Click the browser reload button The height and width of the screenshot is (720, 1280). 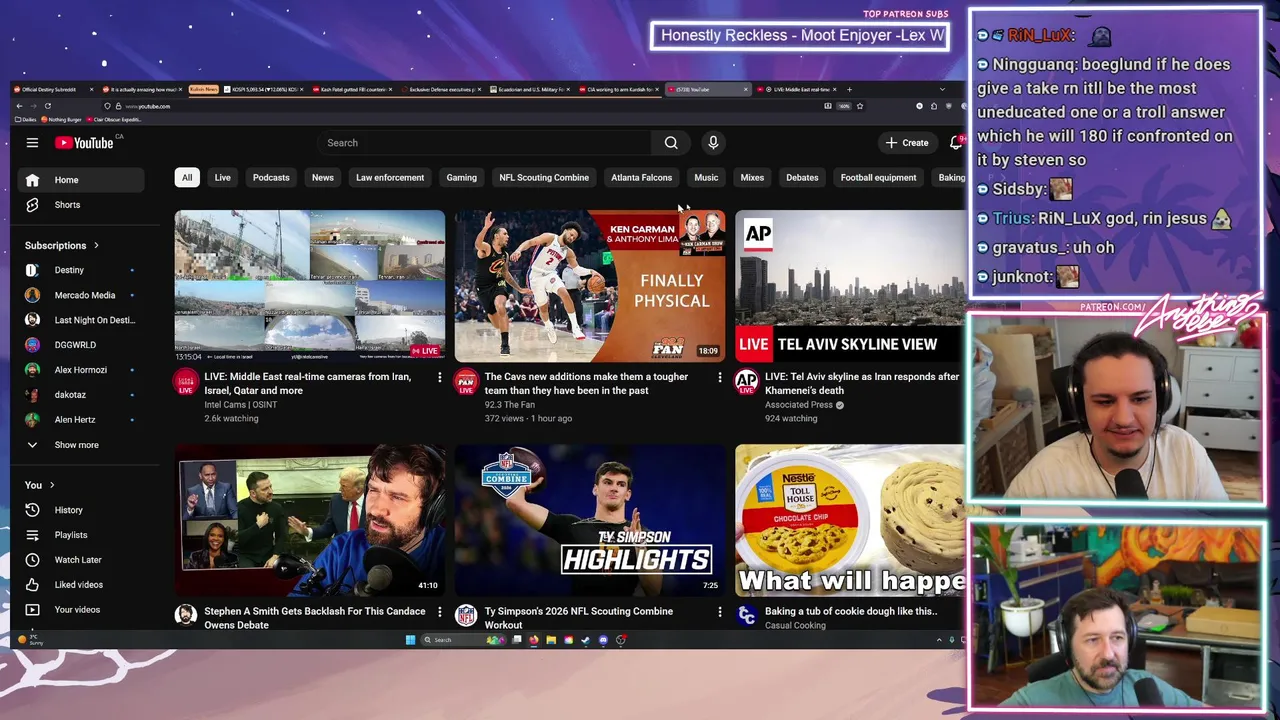pyautogui.click(x=47, y=106)
